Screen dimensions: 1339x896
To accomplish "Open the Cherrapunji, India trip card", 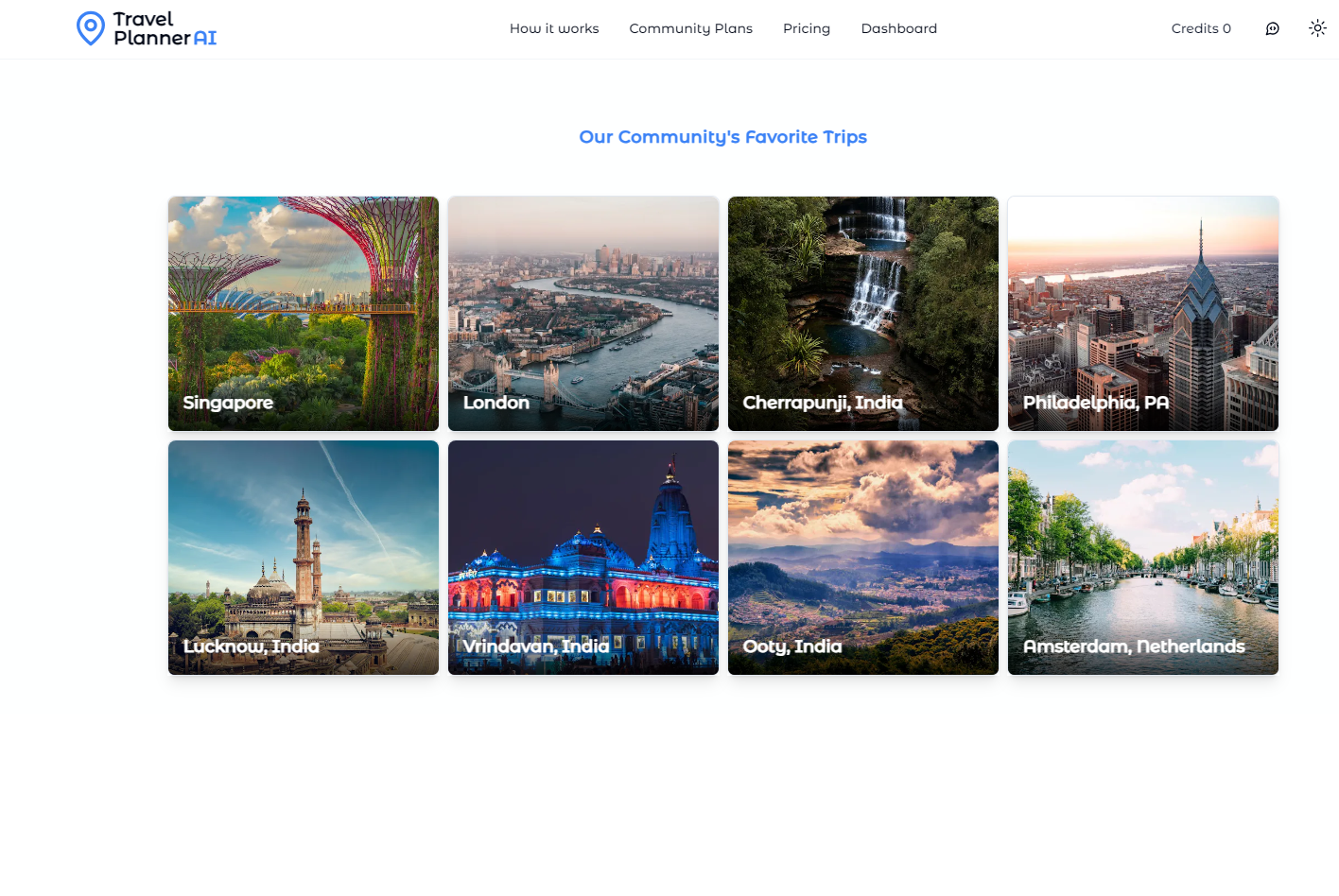I will coord(863,314).
